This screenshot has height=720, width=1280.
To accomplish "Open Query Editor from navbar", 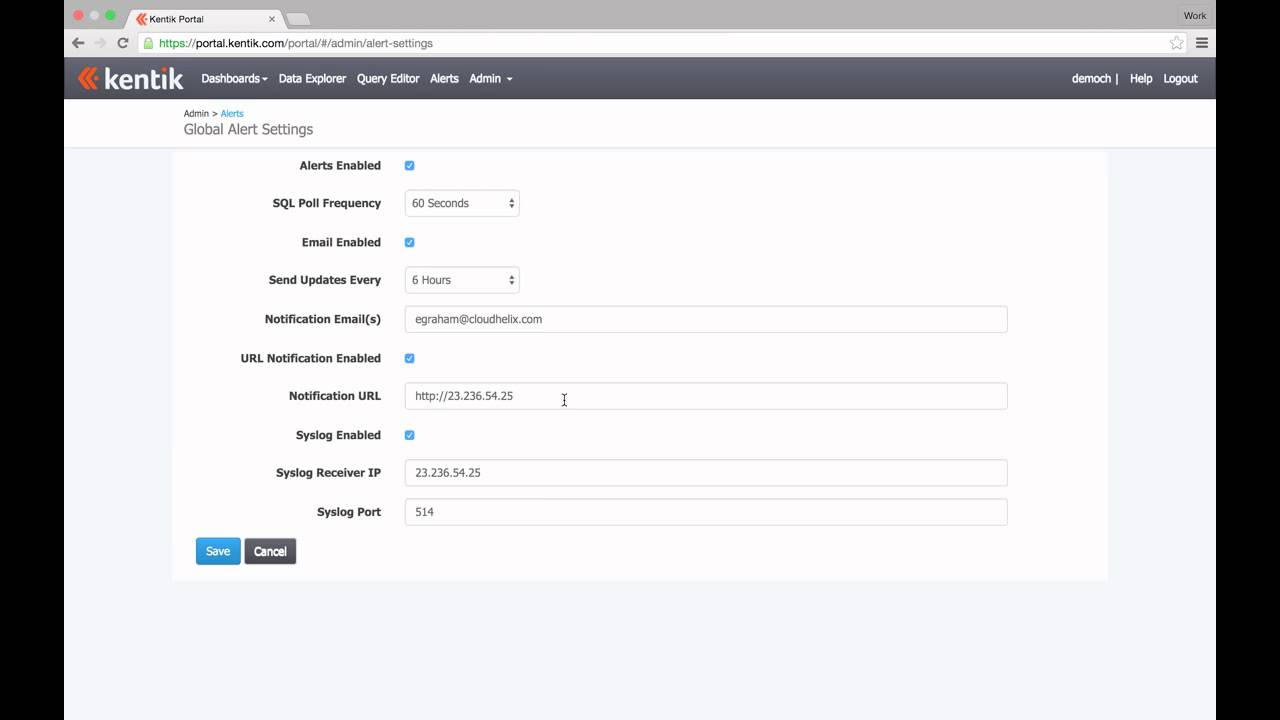I will coord(388,78).
